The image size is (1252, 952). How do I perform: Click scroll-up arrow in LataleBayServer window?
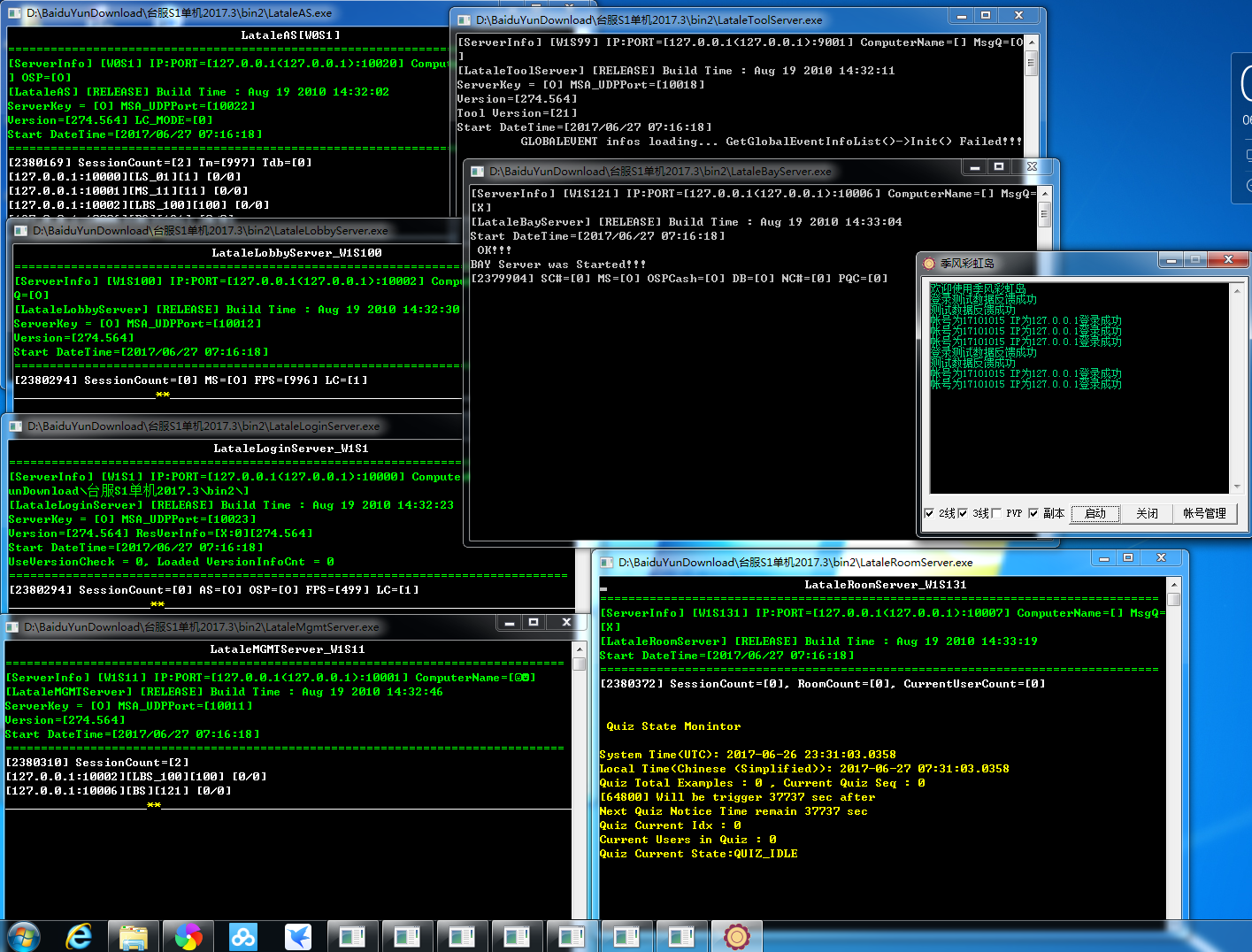[x=1044, y=194]
